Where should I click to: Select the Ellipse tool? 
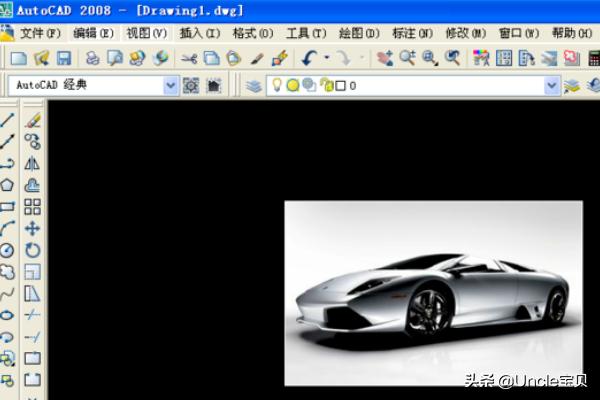click(7, 315)
